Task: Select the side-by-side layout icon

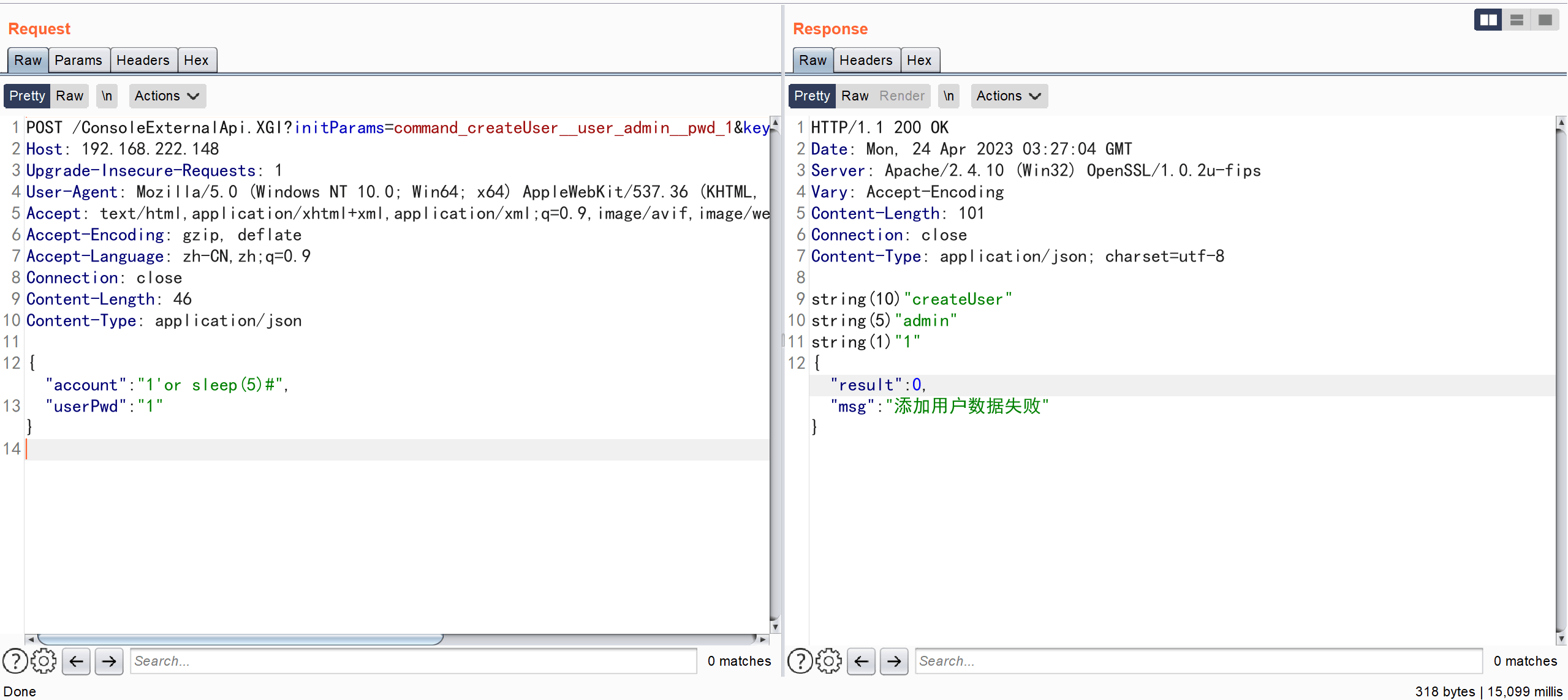Action: [1488, 20]
